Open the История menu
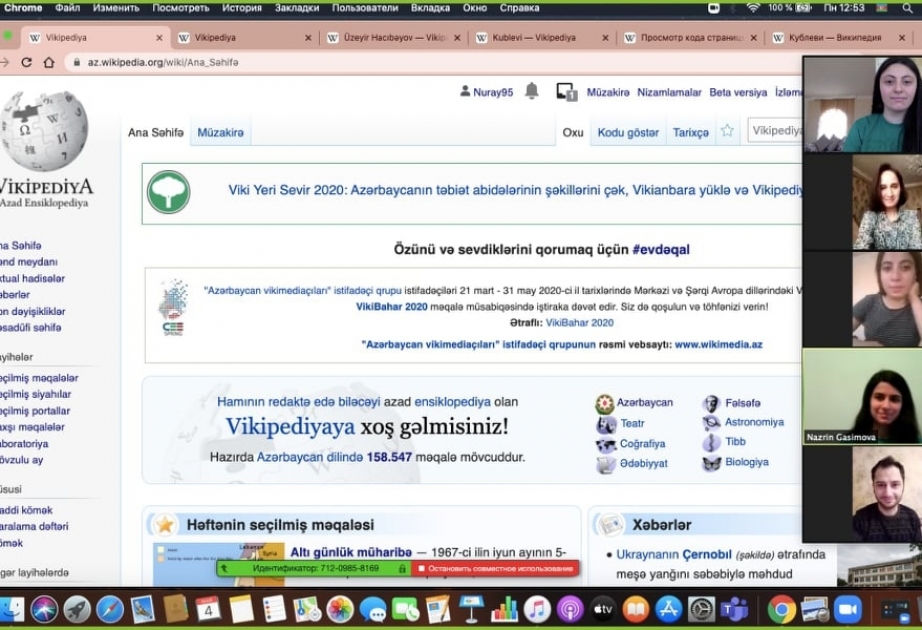Viewport: 922px width, 630px height. (242, 8)
